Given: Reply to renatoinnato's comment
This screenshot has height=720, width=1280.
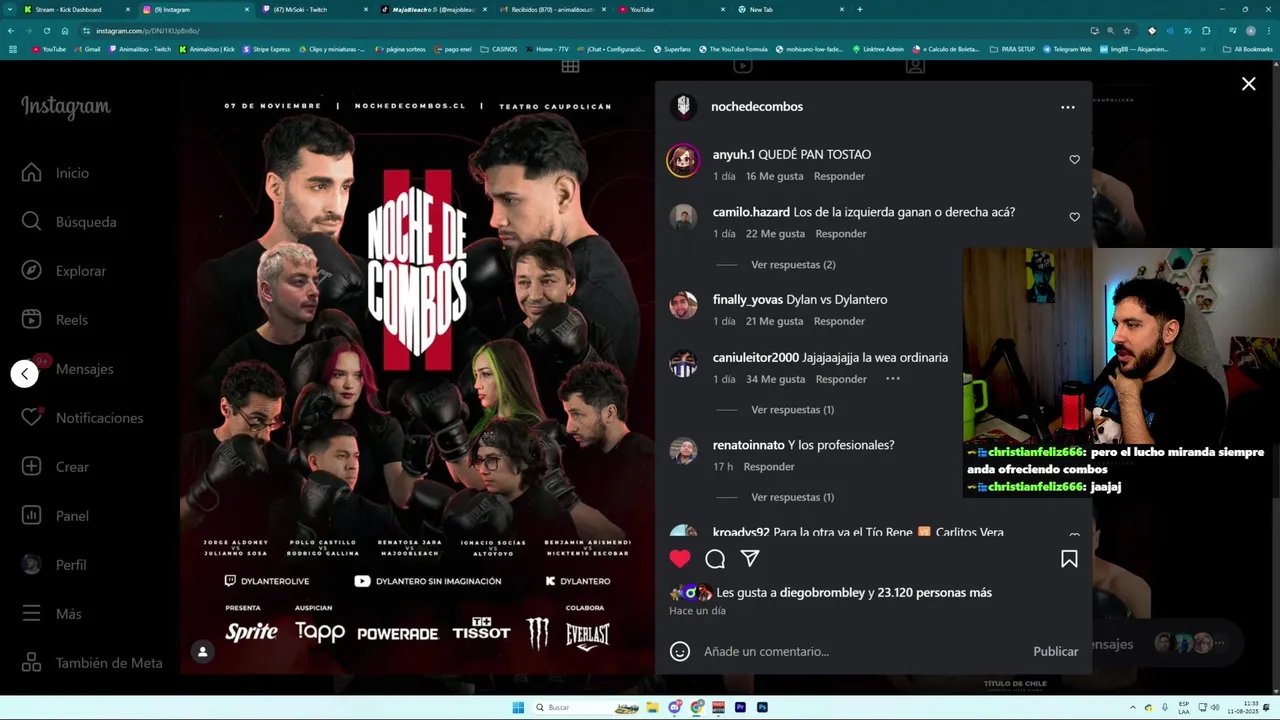Looking at the screenshot, I should pyautogui.click(x=769, y=467).
